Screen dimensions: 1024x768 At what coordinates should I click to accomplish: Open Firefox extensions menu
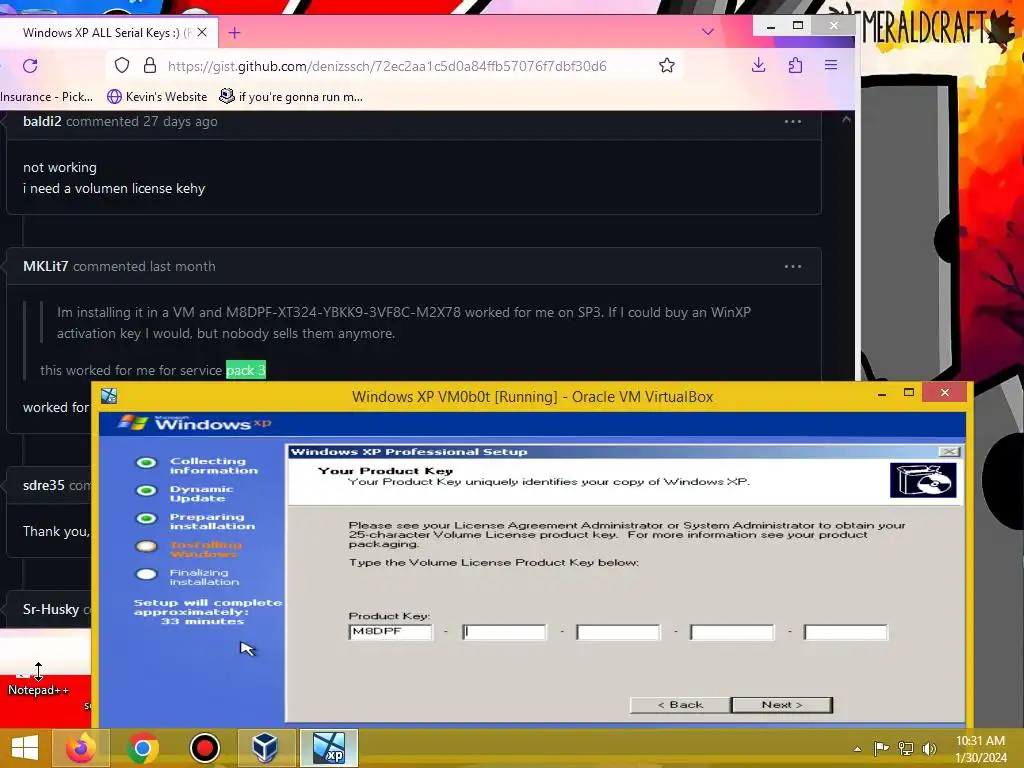click(x=795, y=65)
